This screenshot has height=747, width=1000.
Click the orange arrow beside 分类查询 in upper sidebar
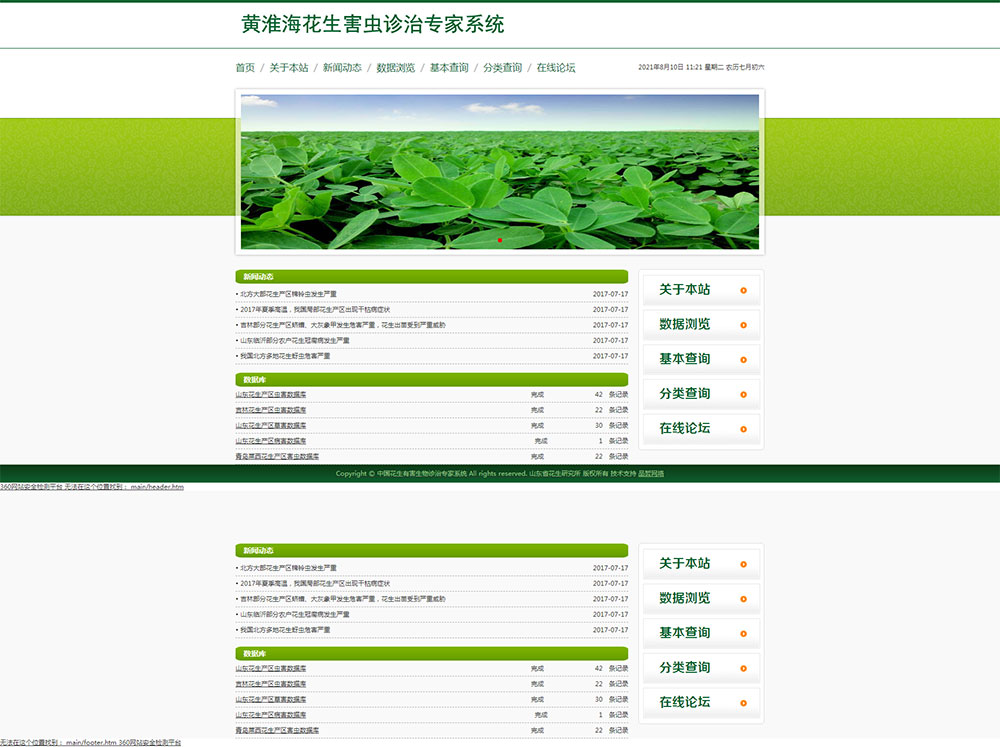[743, 394]
